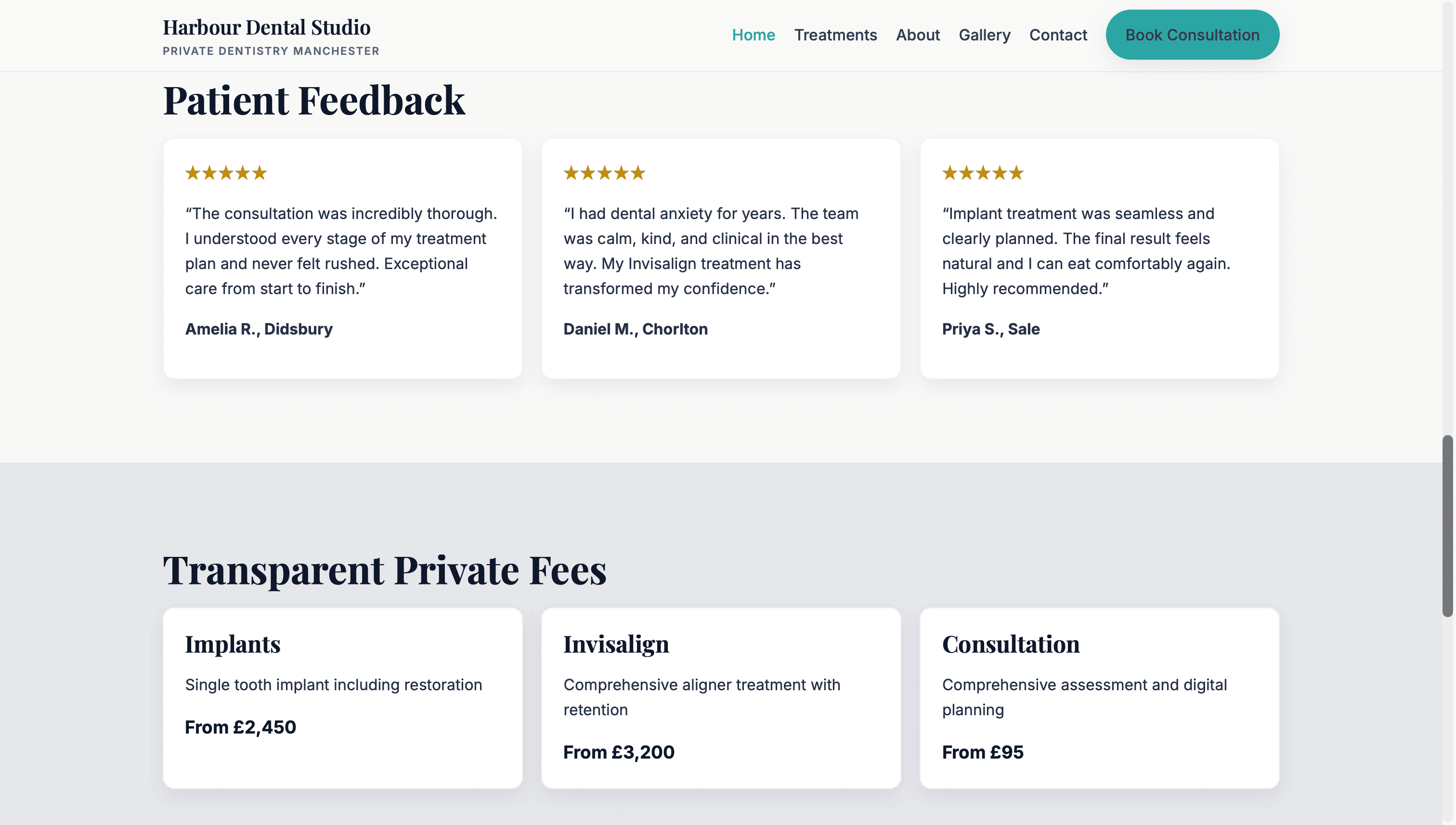Go to the Treatments page
This screenshot has height=825, width=1456.
tap(835, 35)
